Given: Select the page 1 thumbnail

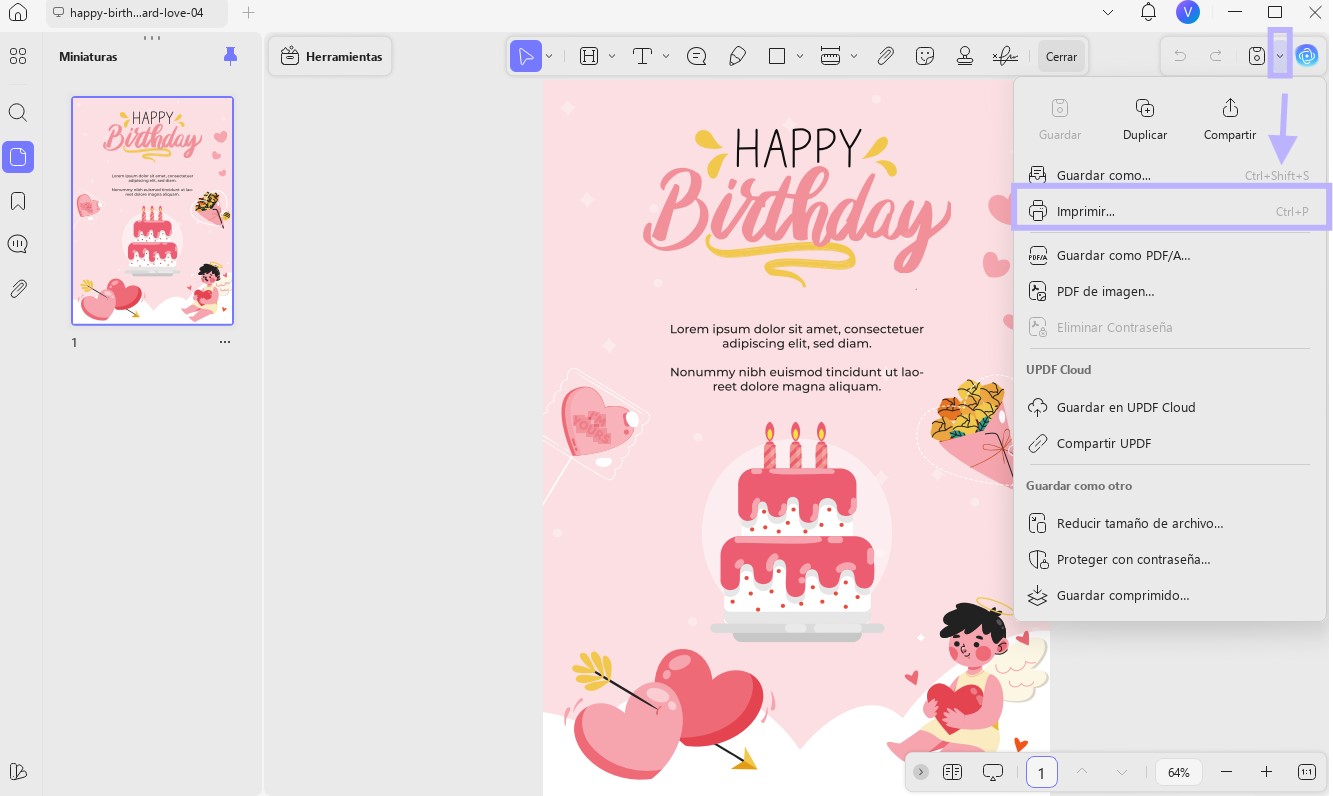Looking at the screenshot, I should (x=152, y=211).
